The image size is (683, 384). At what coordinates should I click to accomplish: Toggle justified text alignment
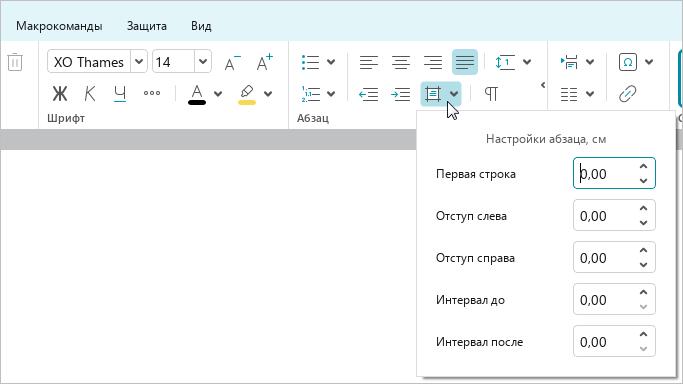[465, 62]
